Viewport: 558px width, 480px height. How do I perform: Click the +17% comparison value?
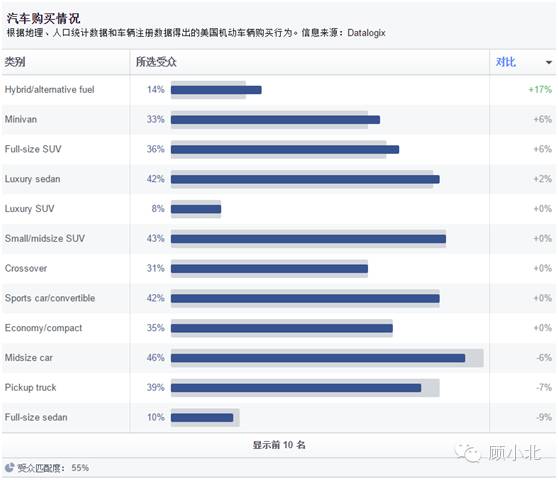tap(540, 89)
